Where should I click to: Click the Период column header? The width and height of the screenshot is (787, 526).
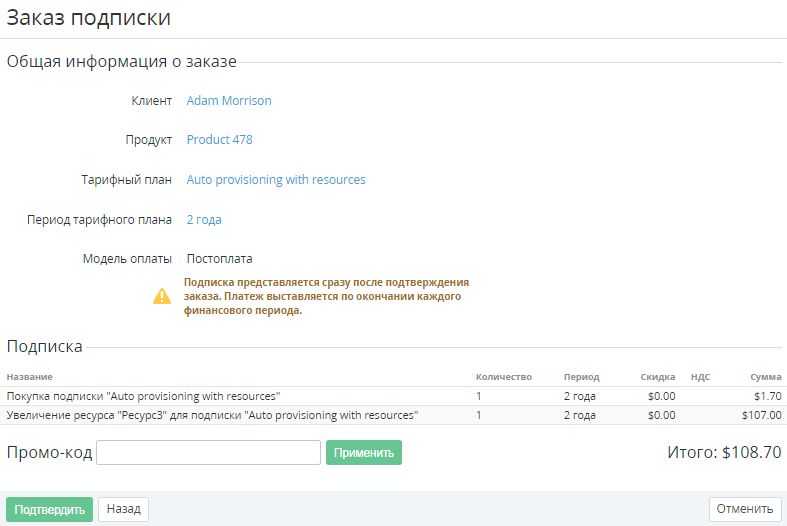(x=581, y=377)
